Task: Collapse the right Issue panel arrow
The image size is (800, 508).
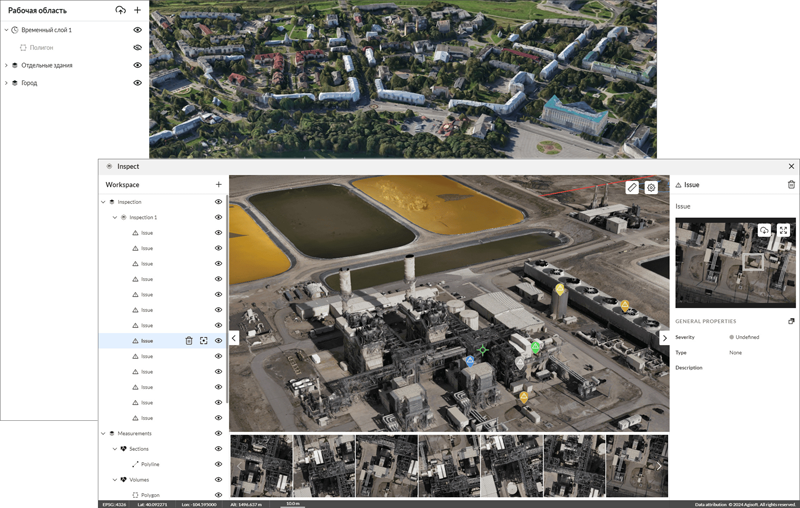Action: point(664,338)
